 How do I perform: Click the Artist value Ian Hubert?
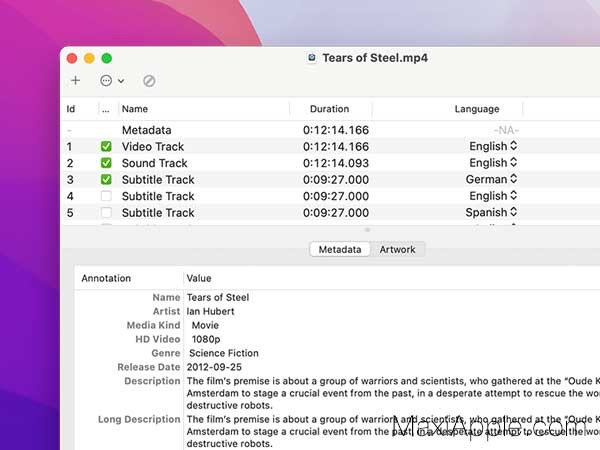pyautogui.click(x=210, y=311)
